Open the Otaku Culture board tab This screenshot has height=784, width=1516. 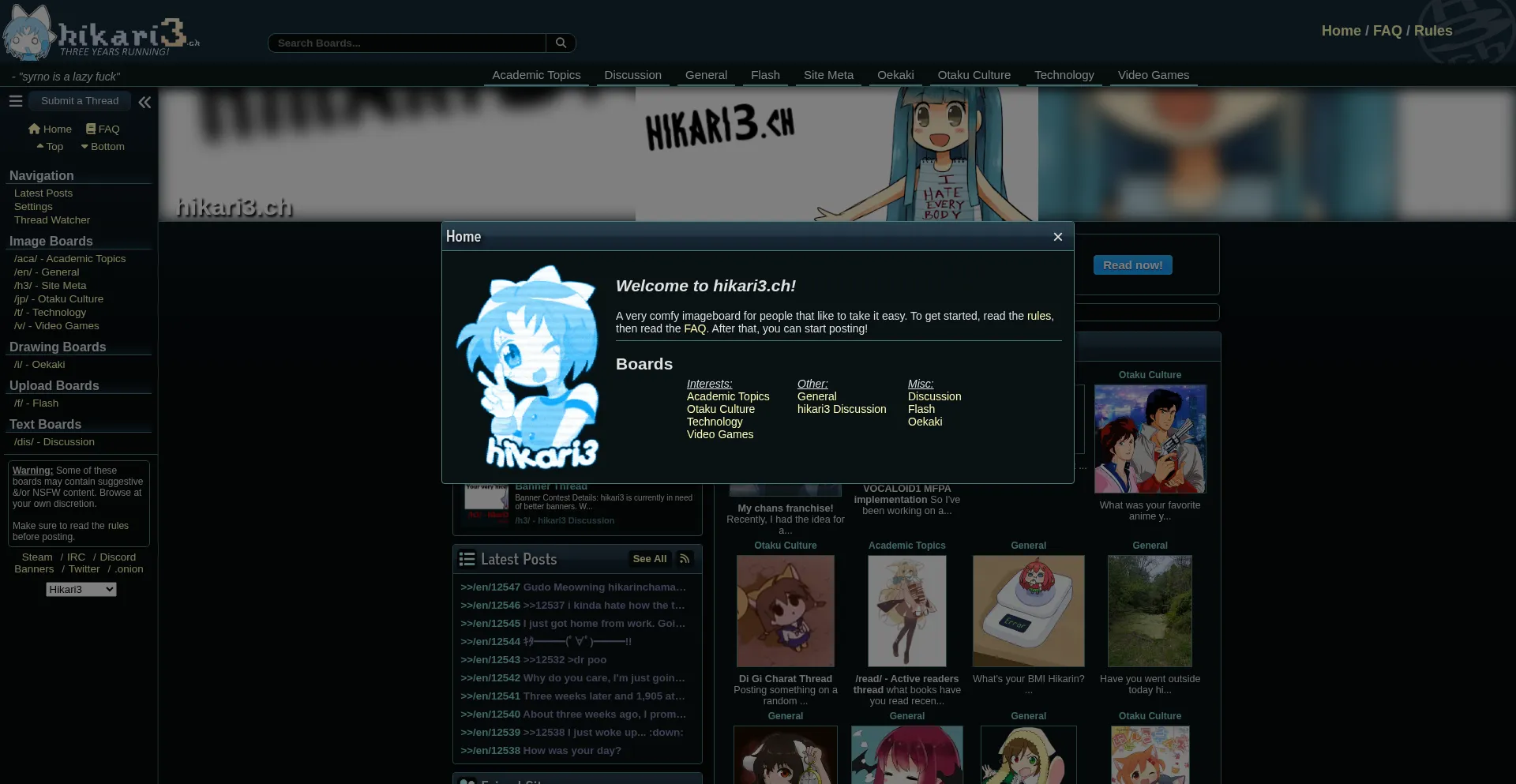(x=974, y=75)
